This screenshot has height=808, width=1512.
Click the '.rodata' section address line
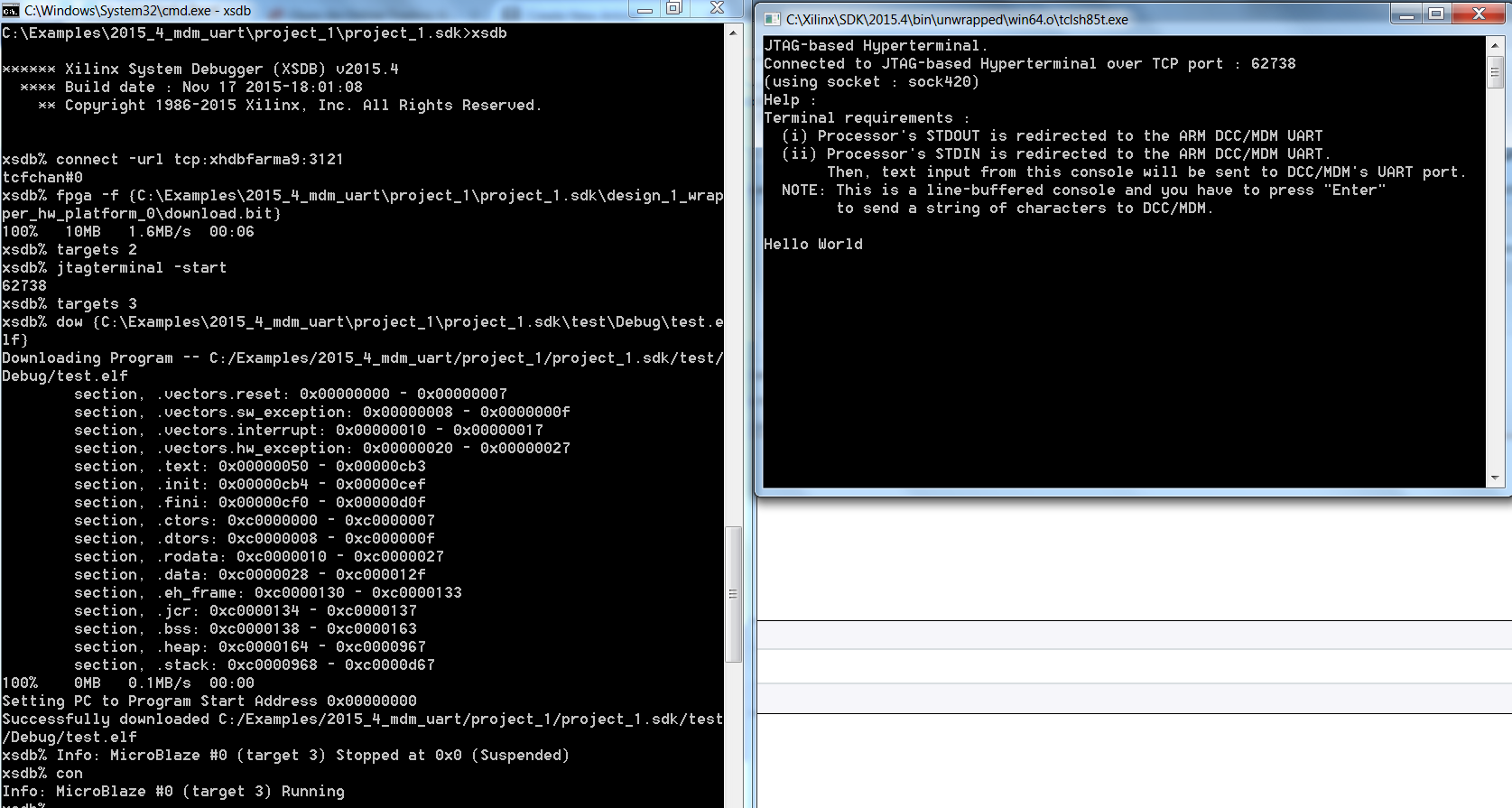[259, 556]
